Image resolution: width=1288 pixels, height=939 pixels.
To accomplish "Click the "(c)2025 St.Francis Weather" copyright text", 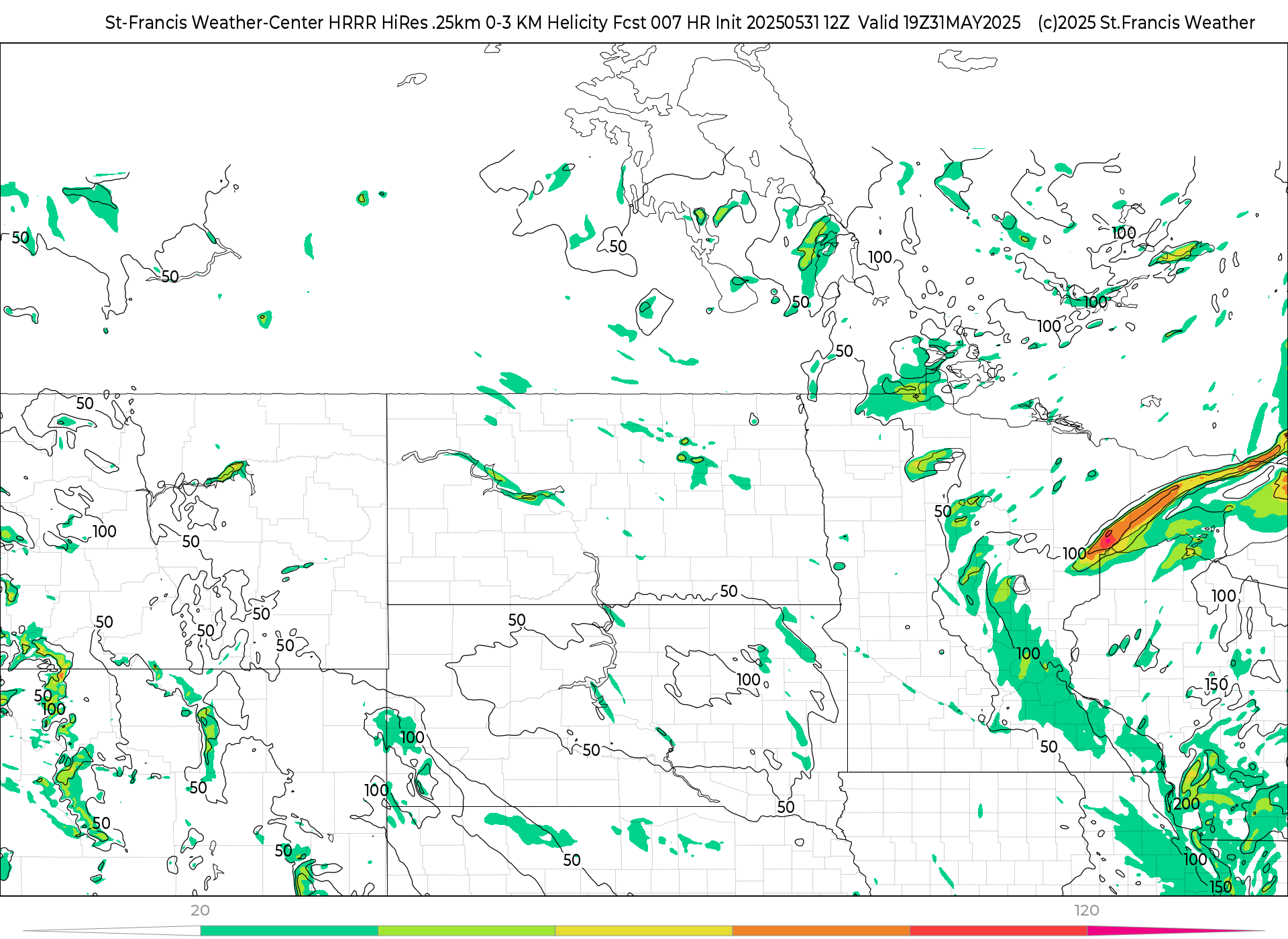I will point(1146,23).
